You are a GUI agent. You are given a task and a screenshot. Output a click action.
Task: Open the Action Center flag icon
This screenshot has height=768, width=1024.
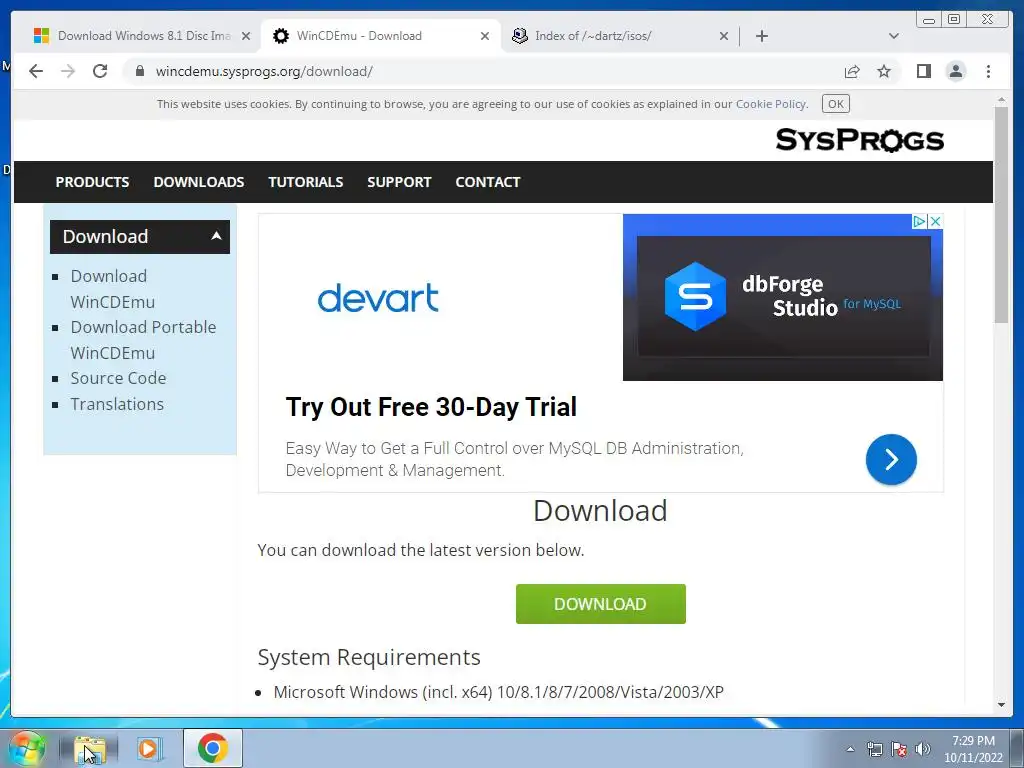pos(899,749)
